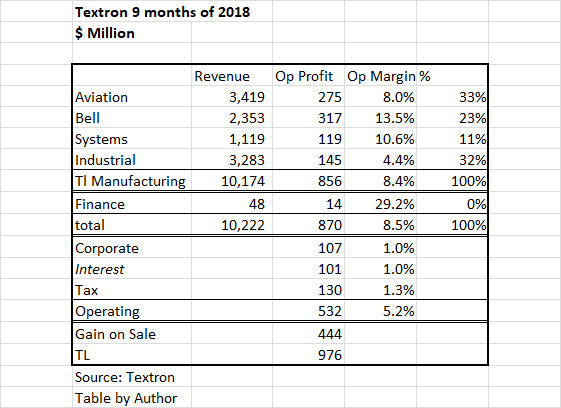
Task: Select Interest value cell 101
Action: pos(308,269)
